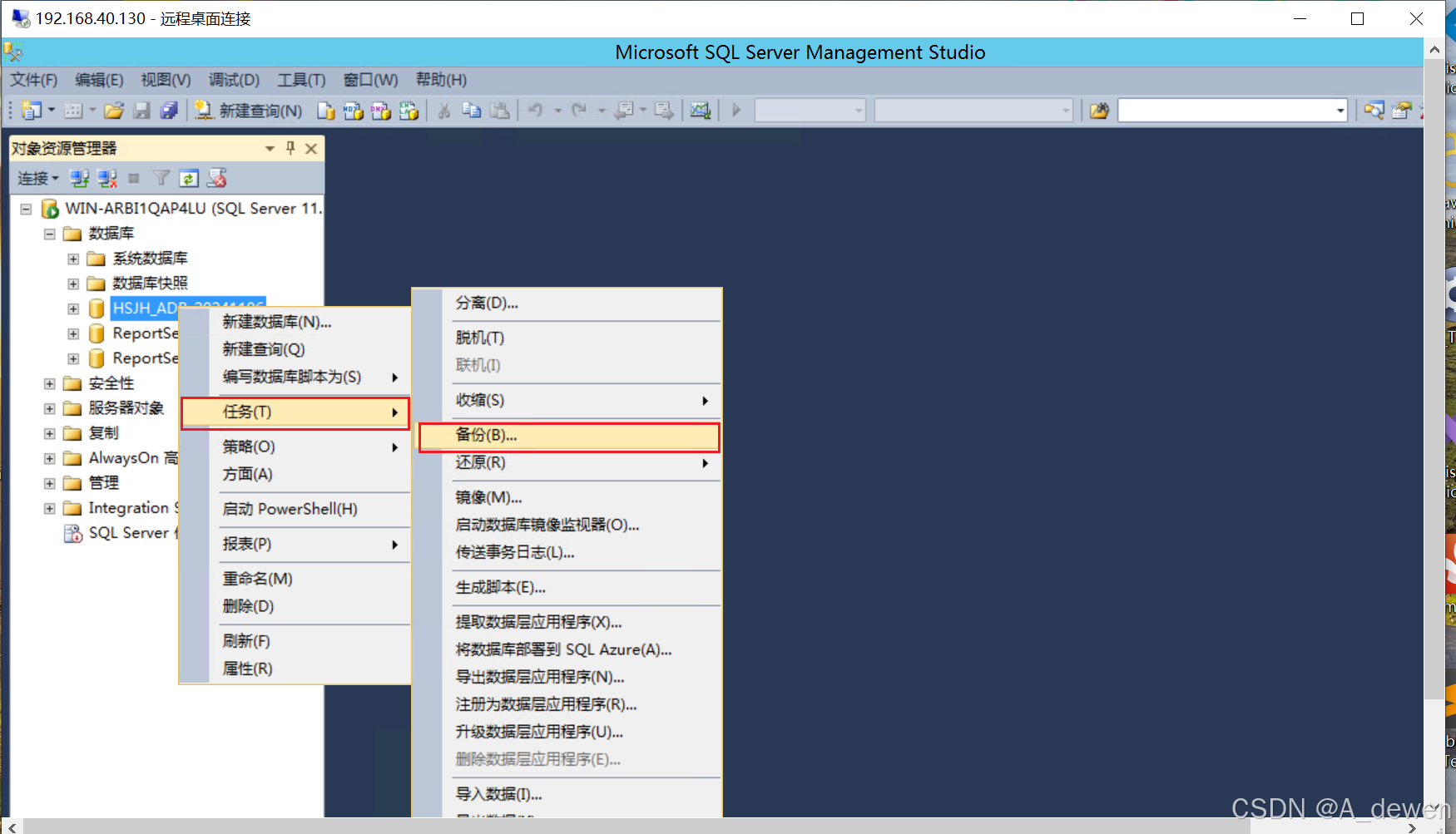1456x834 pixels.
Task: Click the Activity Monitor toolbar icon
Action: (701, 110)
